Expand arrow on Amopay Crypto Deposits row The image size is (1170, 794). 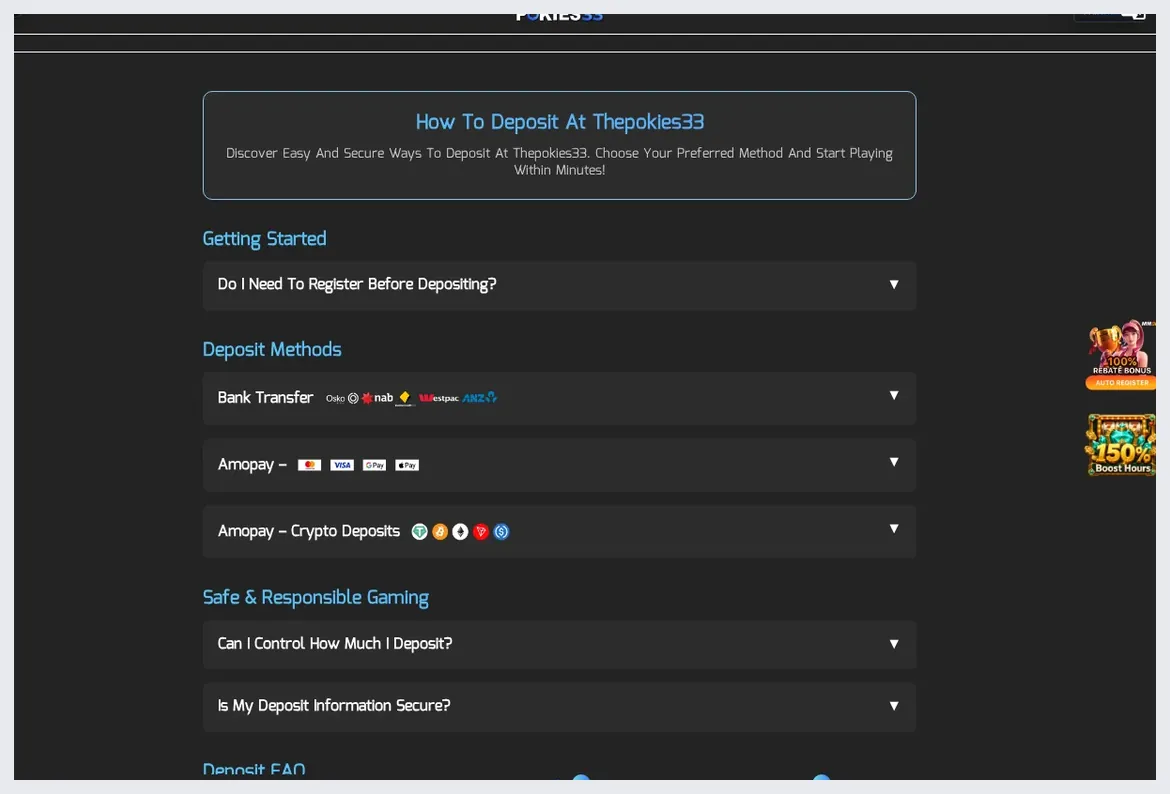894,528
